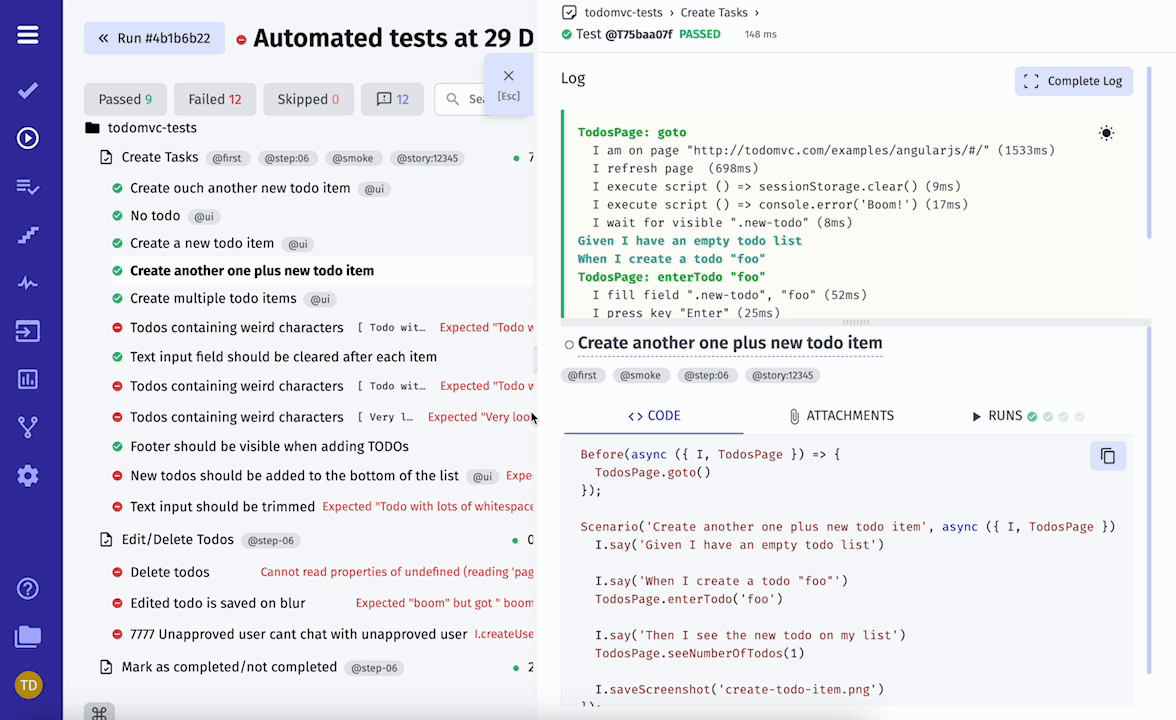Open the Complete Log view
Image resolution: width=1176 pixels, height=720 pixels.
coord(1074,81)
